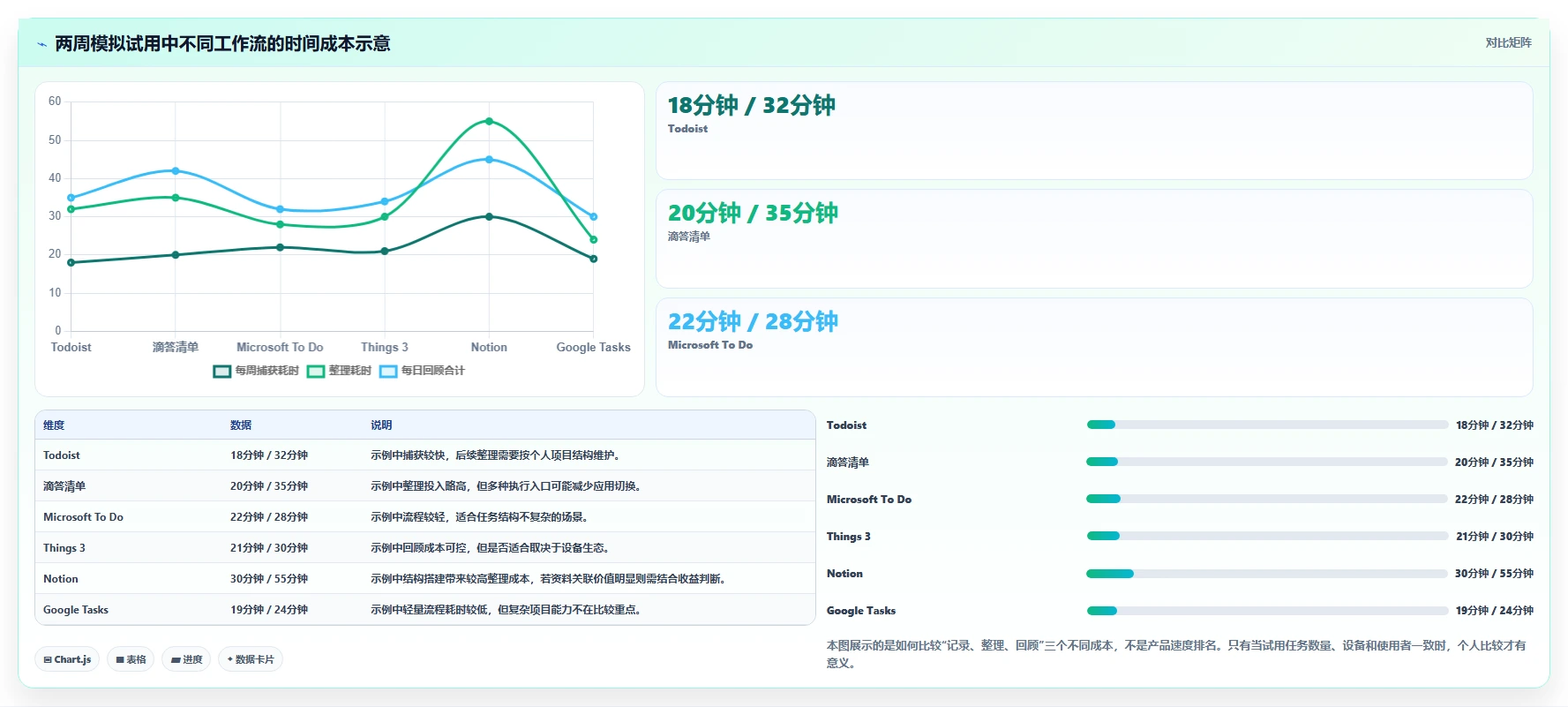Click table cell 19分钟 / 24分钟
Screen dimensions: 1568x707
pyautogui.click(x=269, y=610)
